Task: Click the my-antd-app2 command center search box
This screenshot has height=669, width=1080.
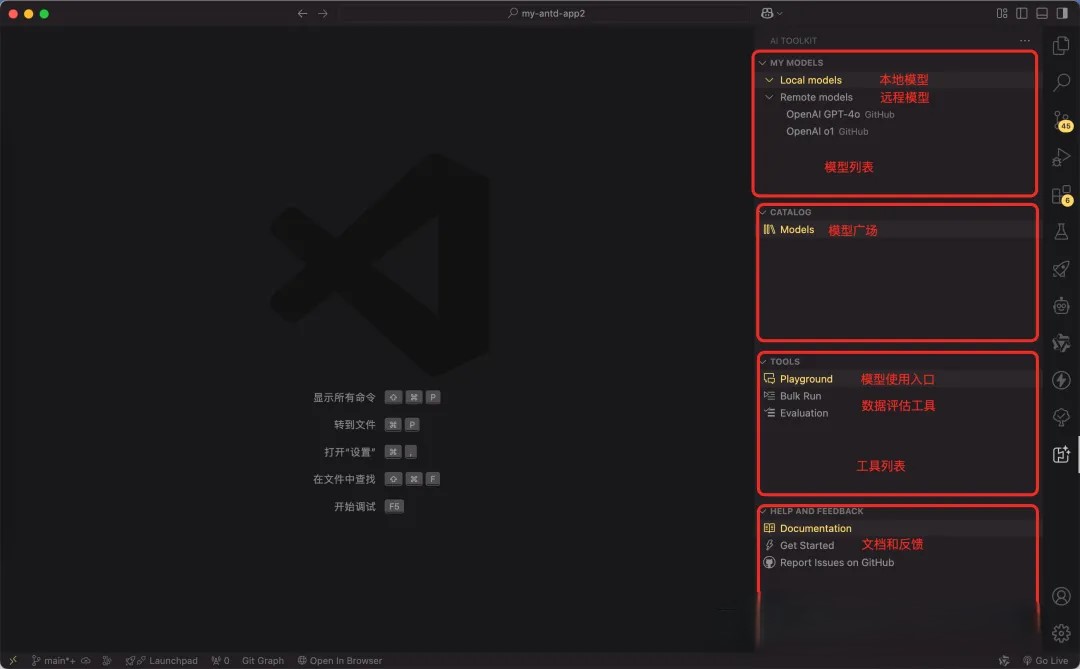Action: coord(546,13)
